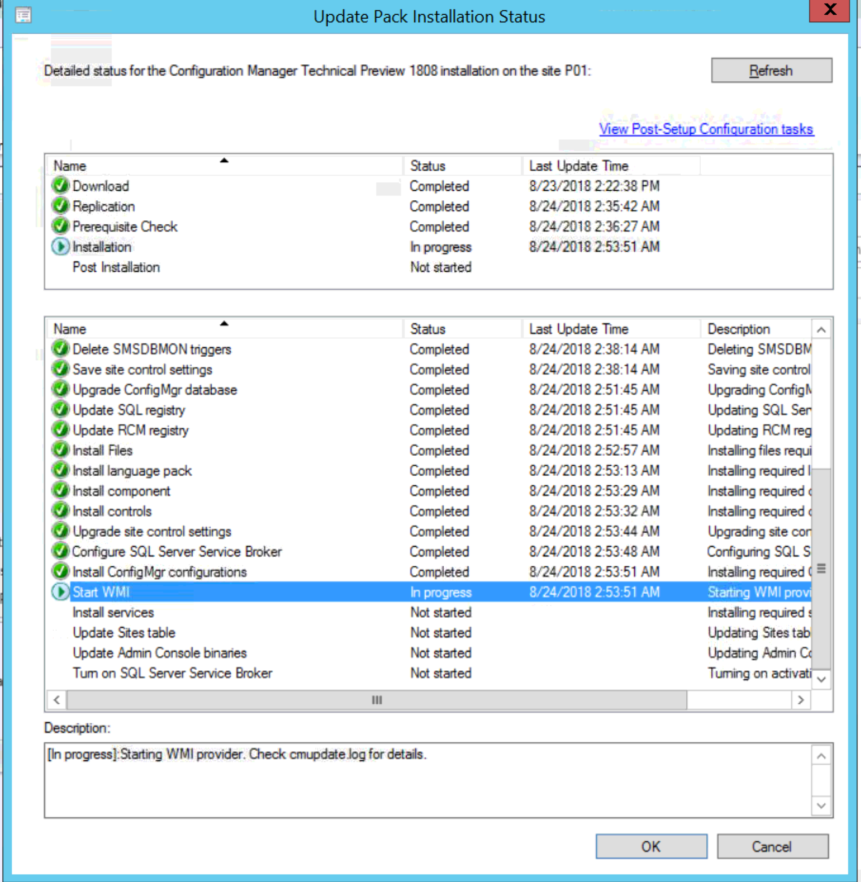Image resolution: width=861 pixels, height=882 pixels.
Task: Click in-progress arrow icon beside Installation
Action: point(60,246)
